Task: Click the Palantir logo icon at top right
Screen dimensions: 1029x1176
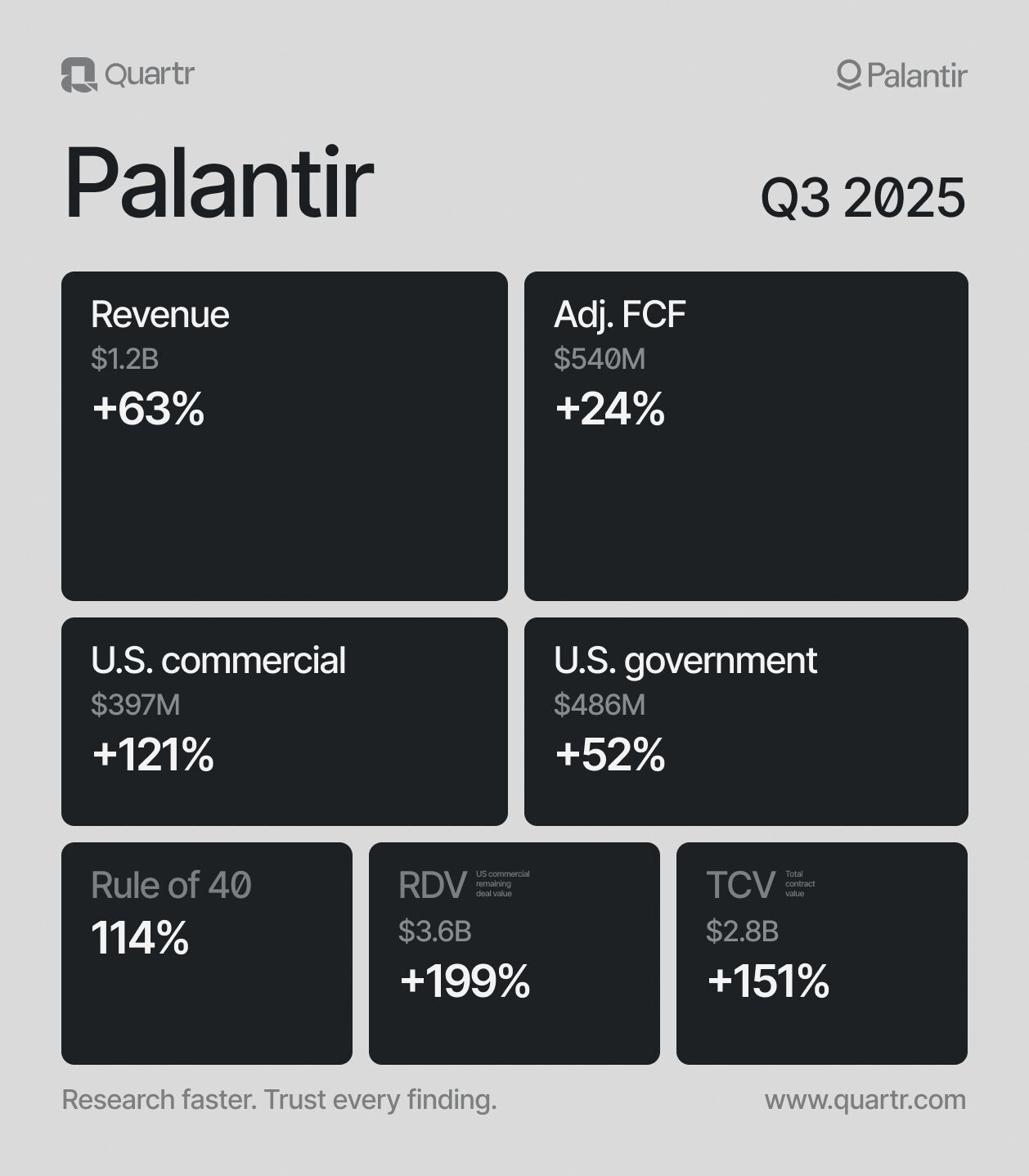Action: [x=848, y=75]
